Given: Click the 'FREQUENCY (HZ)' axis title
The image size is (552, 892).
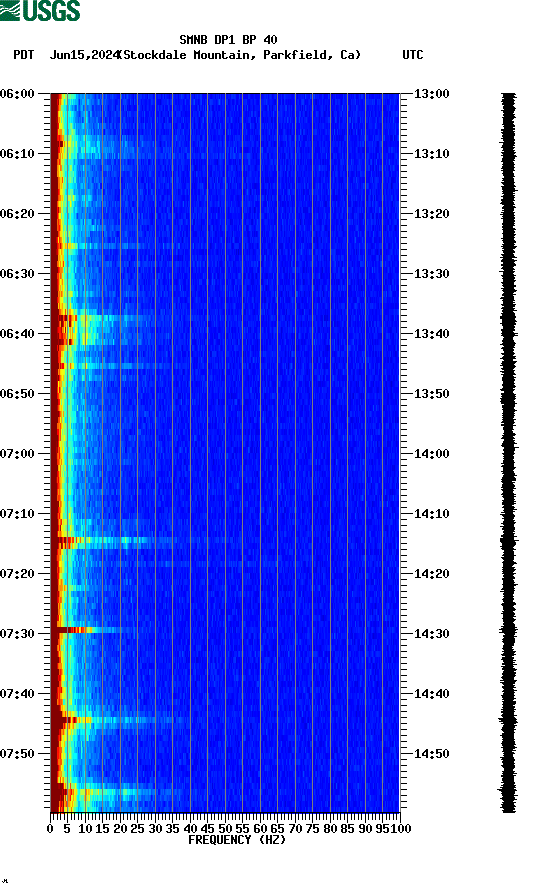Looking at the screenshot, I should 237,840.
